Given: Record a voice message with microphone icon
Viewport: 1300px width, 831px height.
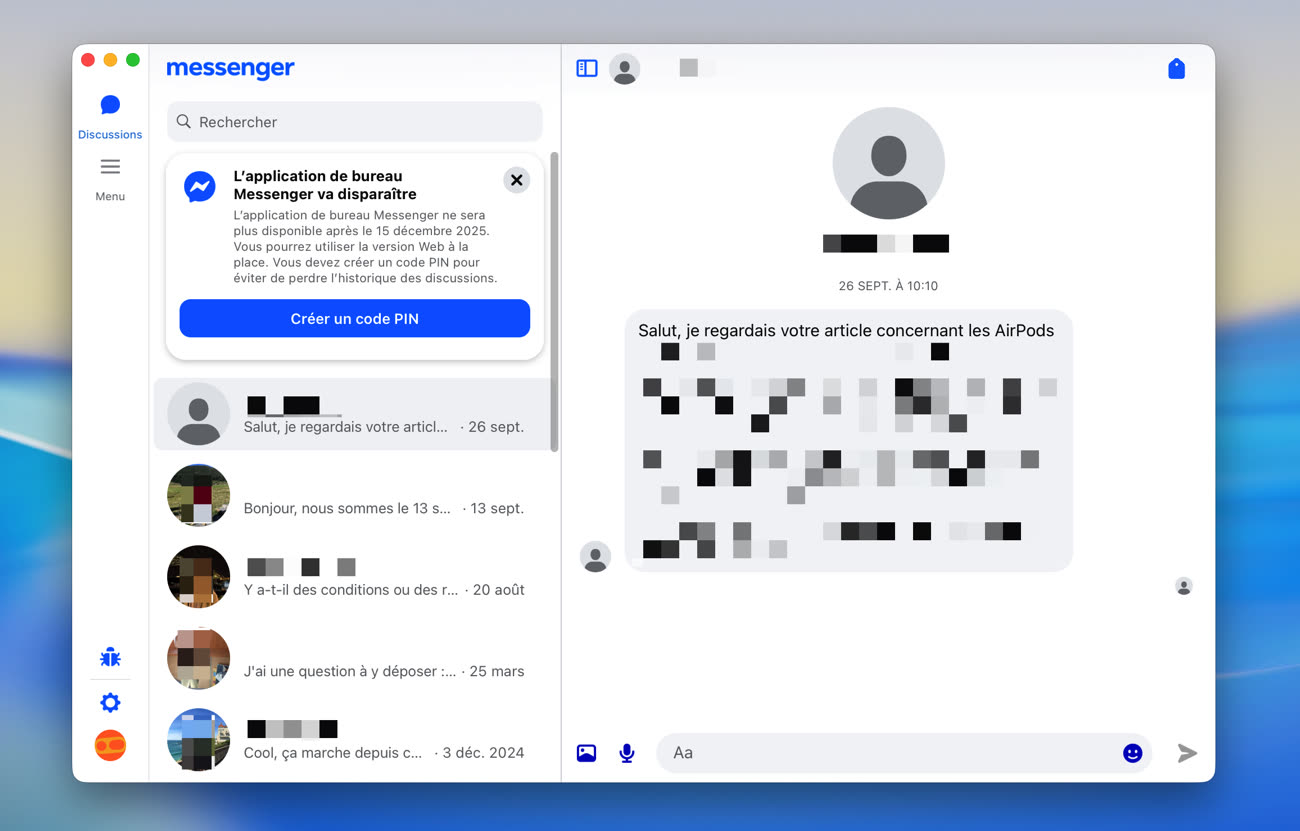Looking at the screenshot, I should 627,753.
